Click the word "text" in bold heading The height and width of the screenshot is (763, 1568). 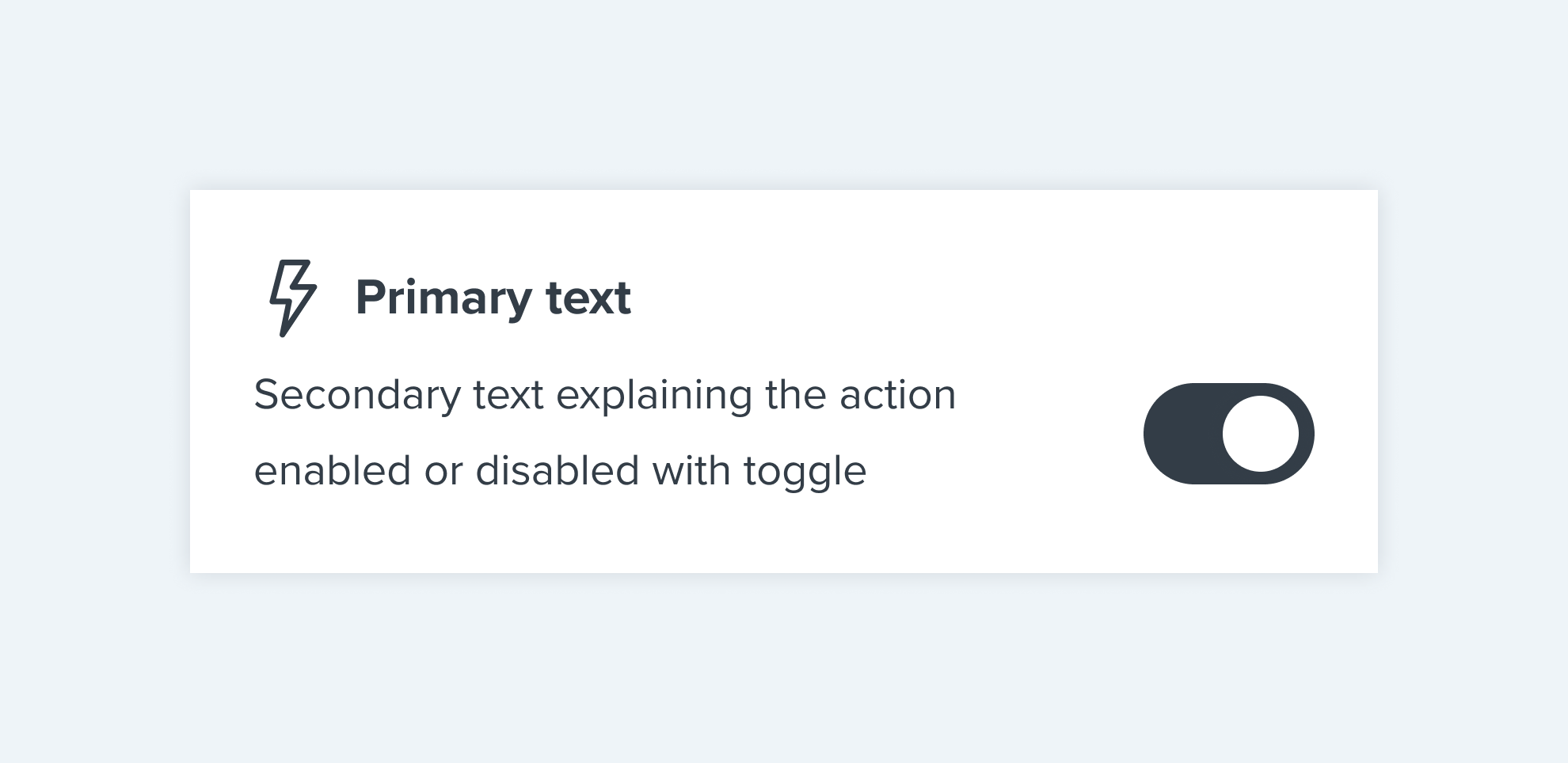[x=588, y=298]
